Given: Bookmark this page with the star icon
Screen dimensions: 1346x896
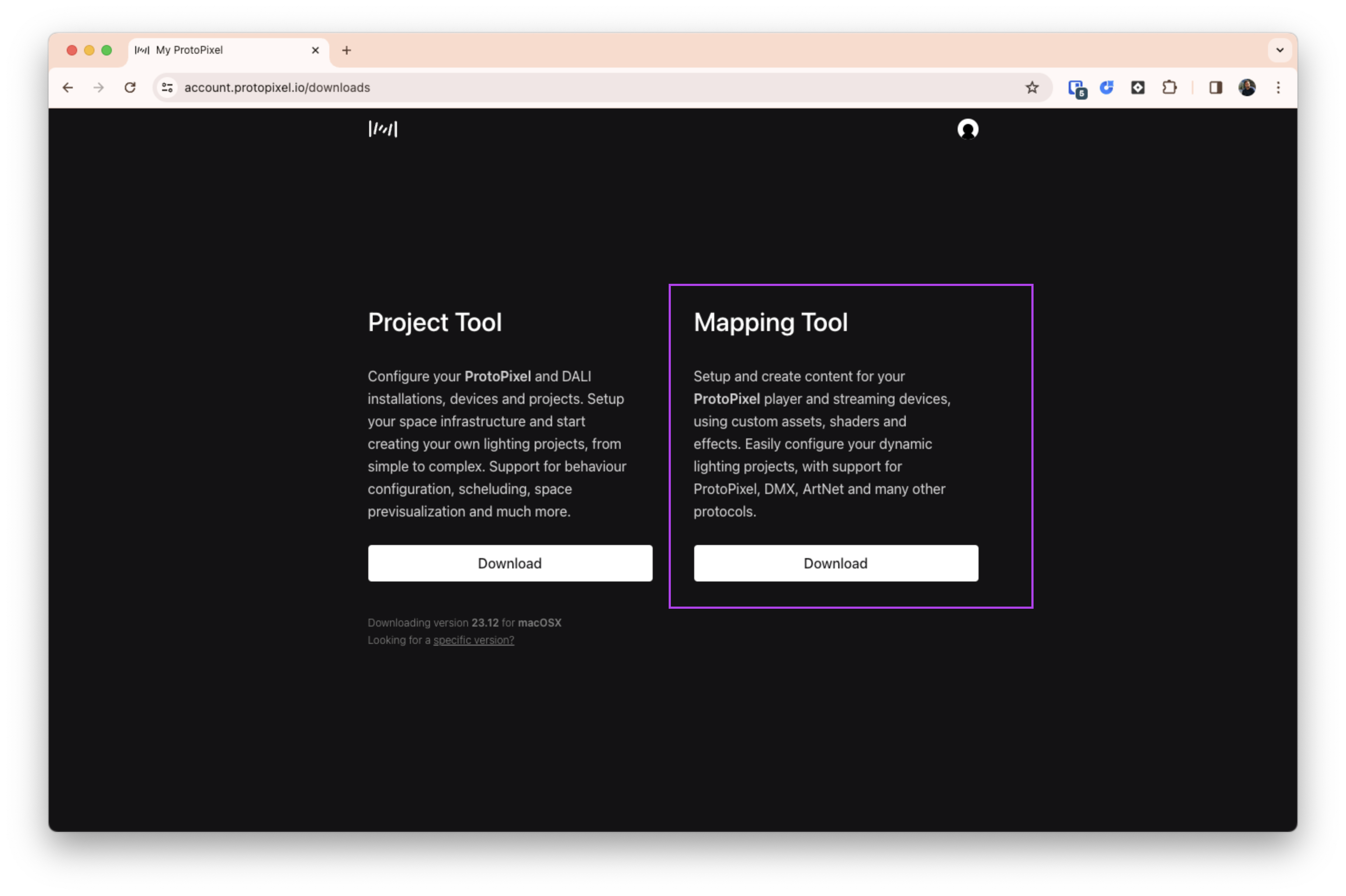Looking at the screenshot, I should [1032, 88].
